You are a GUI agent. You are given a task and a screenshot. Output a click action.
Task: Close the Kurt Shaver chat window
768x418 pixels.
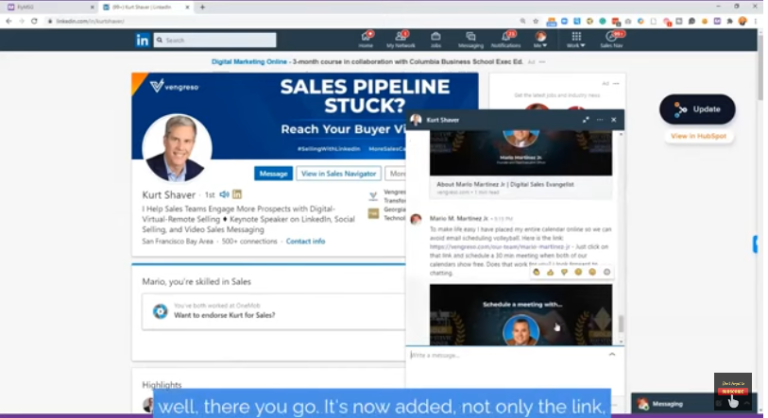(x=614, y=120)
